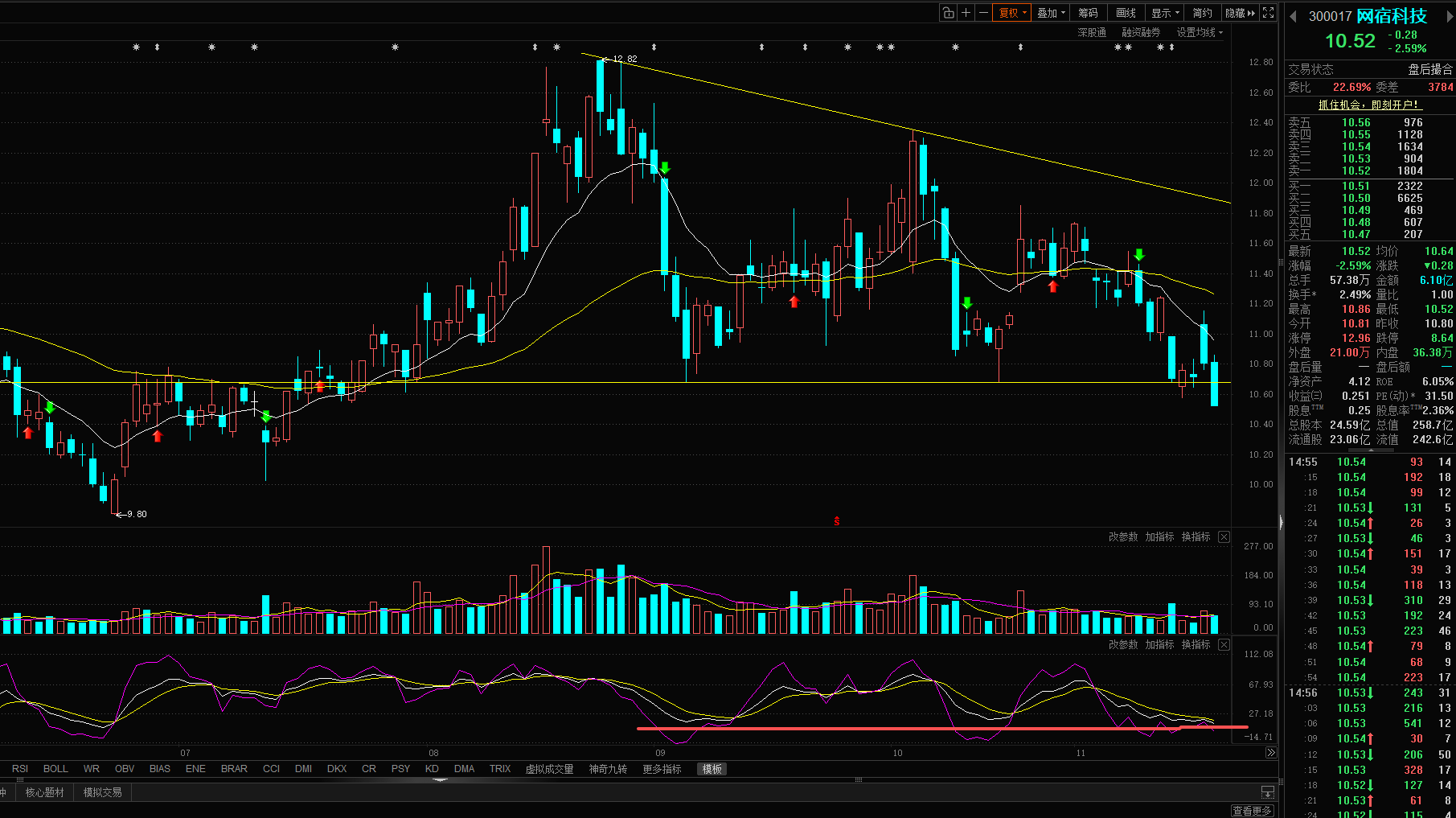Click 模板 template button
The image size is (1456, 818).
712,769
